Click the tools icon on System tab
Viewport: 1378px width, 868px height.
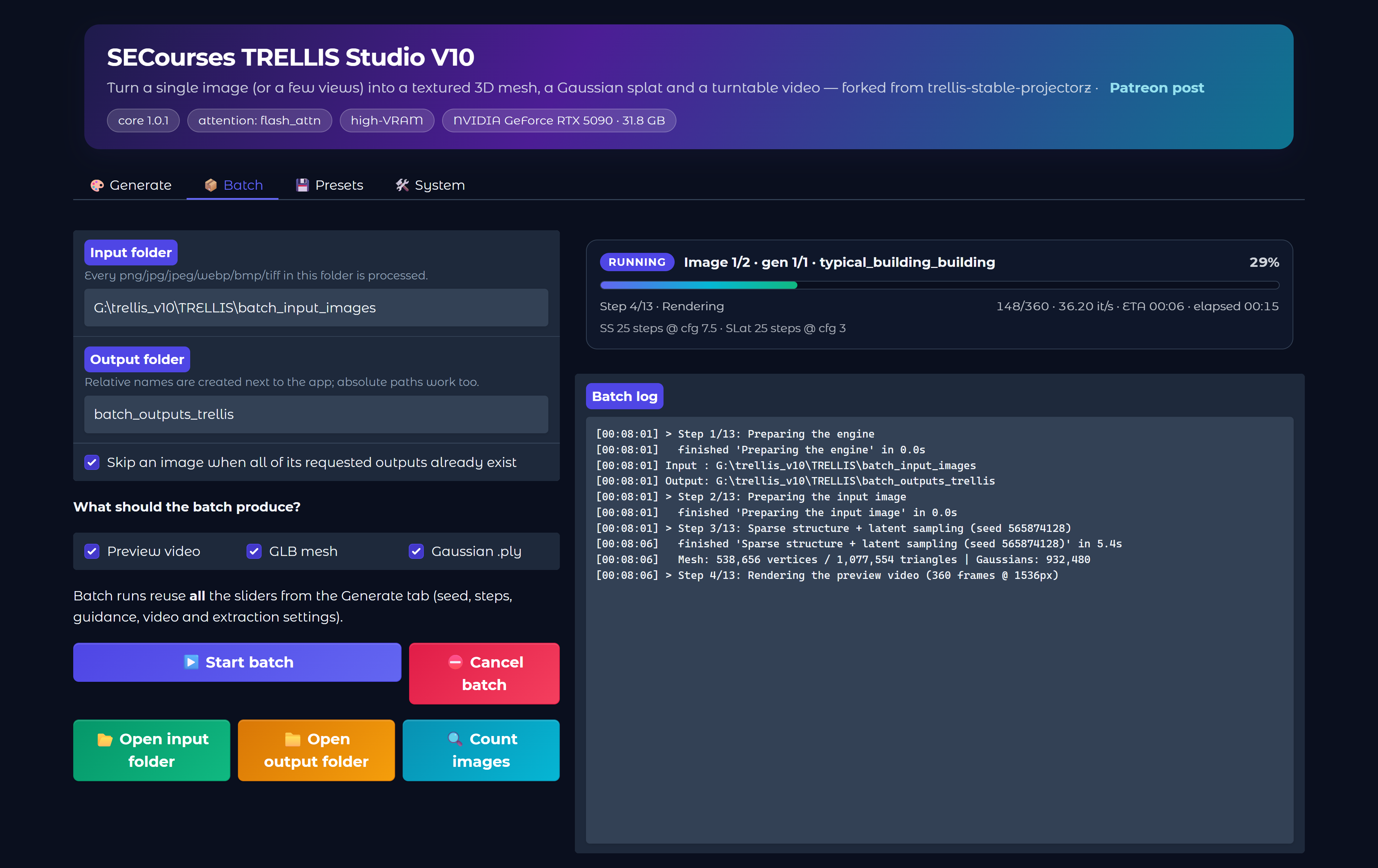click(402, 185)
